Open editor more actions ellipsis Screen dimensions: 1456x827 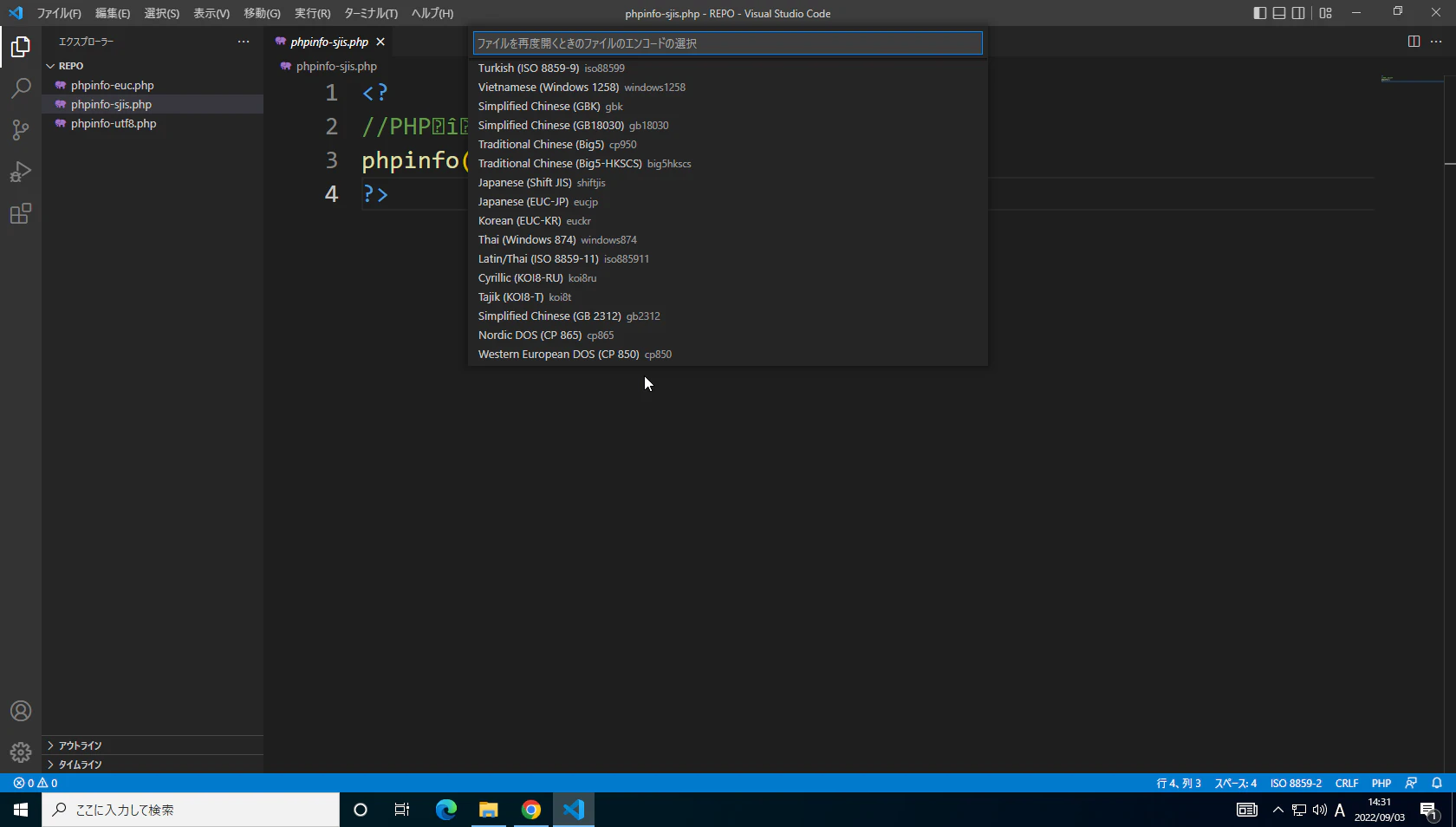click(x=1436, y=42)
